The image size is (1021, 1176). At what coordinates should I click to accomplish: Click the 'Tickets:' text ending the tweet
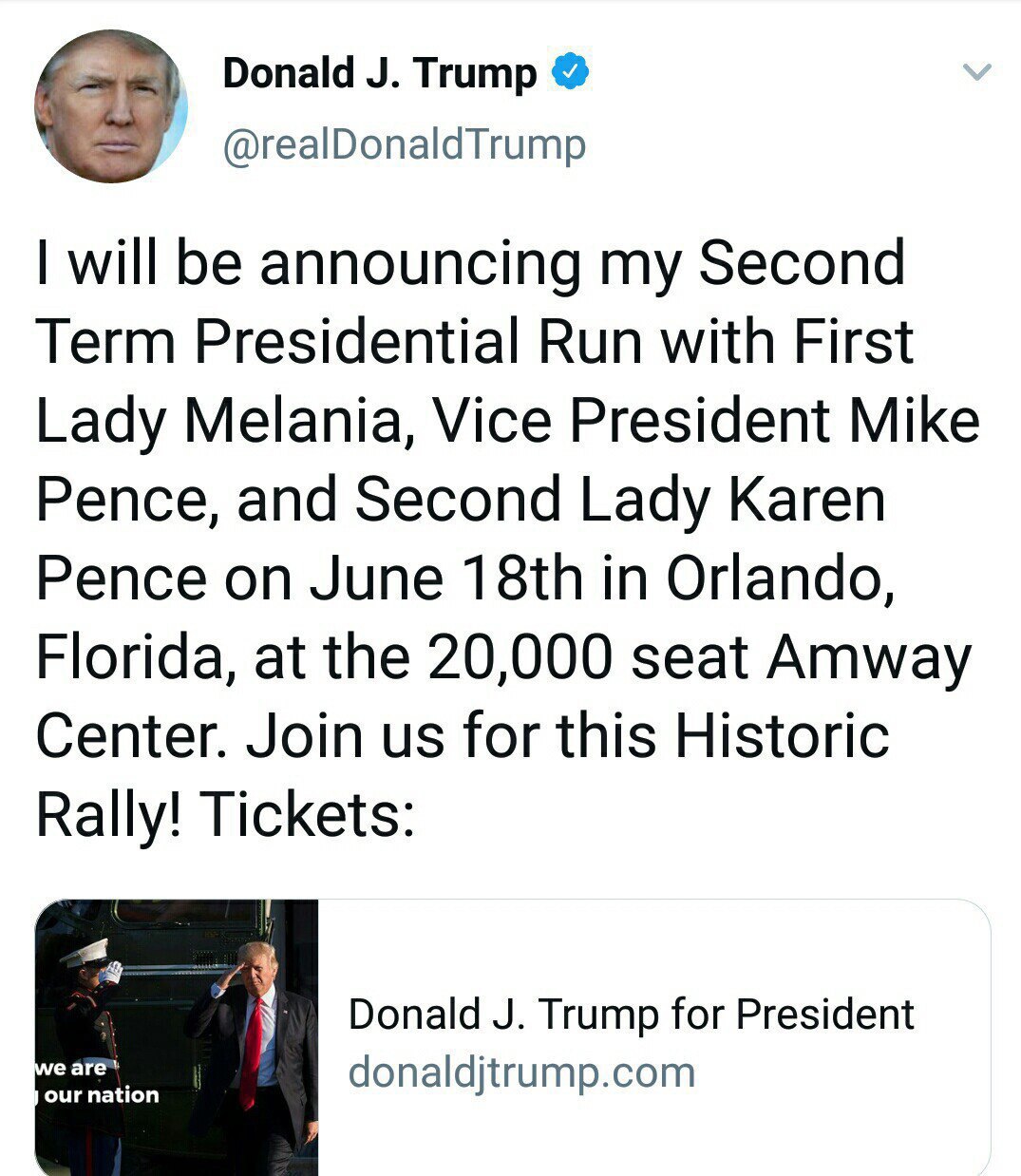click(307, 814)
